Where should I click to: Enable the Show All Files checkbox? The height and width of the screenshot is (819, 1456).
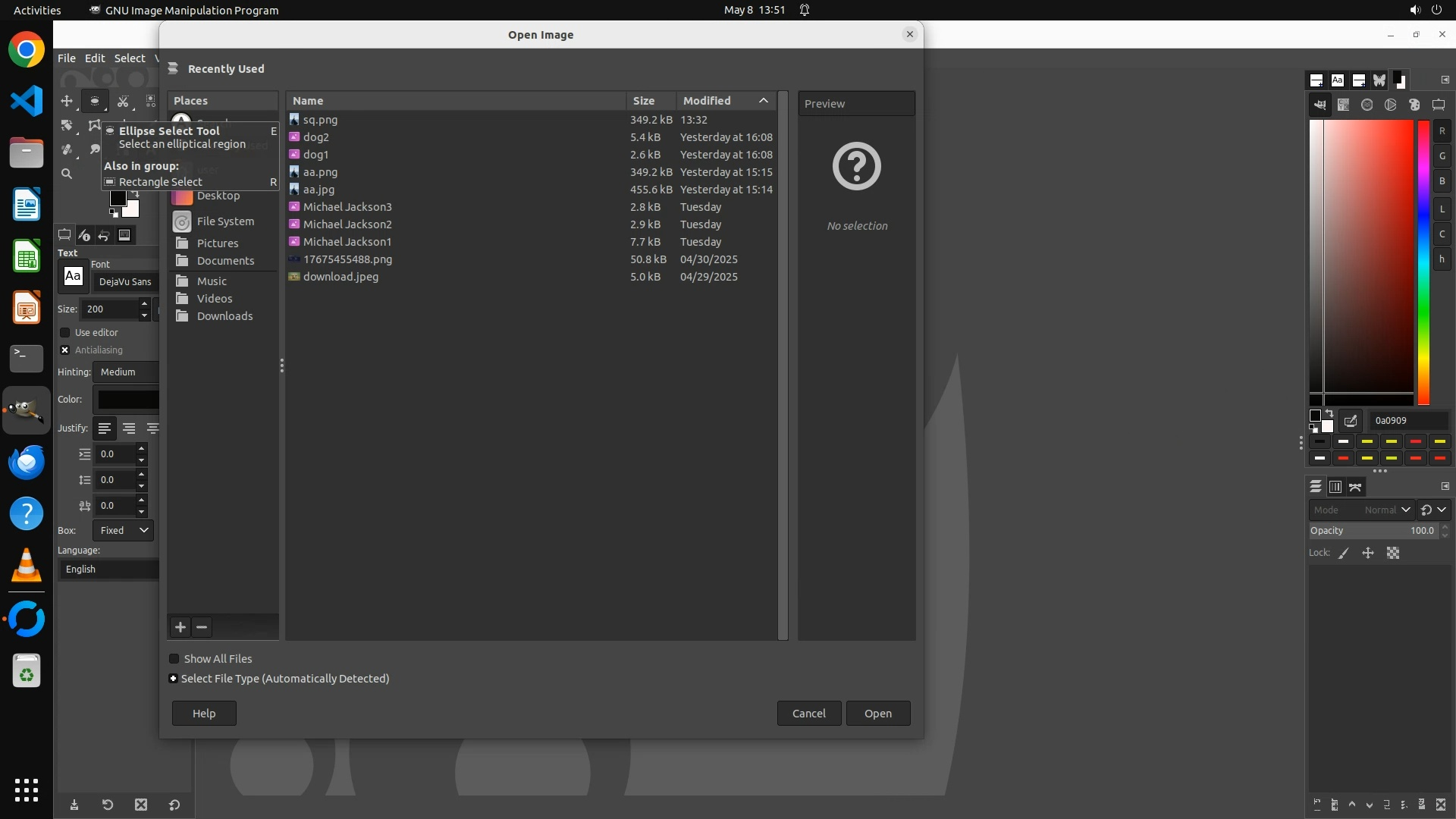coord(174,659)
